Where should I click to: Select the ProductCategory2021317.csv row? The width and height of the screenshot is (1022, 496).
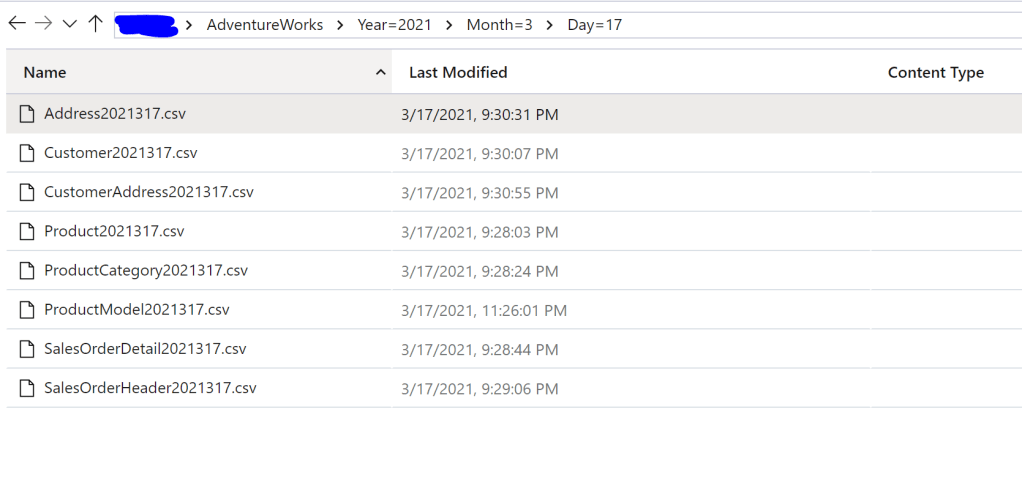click(146, 271)
